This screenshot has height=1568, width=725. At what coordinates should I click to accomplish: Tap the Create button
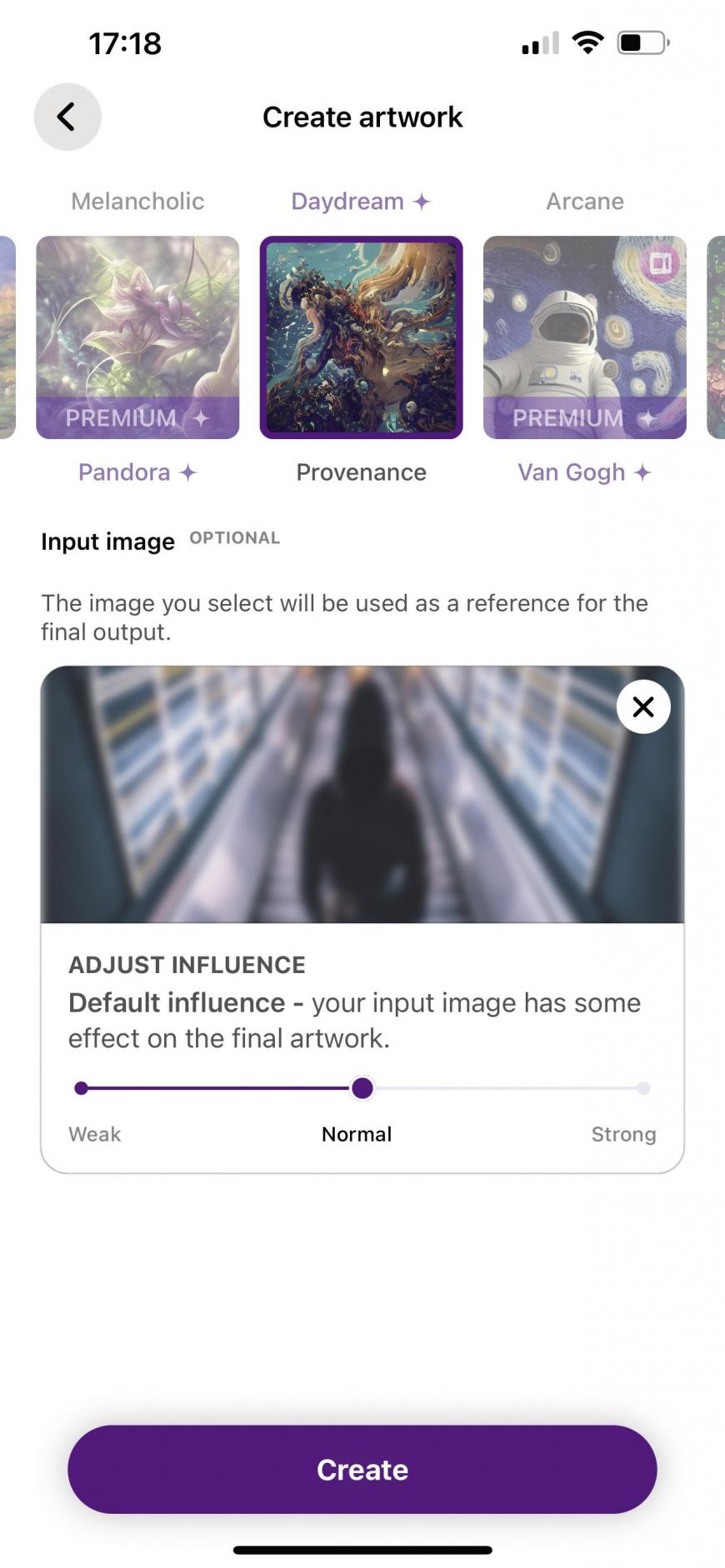click(x=362, y=1470)
